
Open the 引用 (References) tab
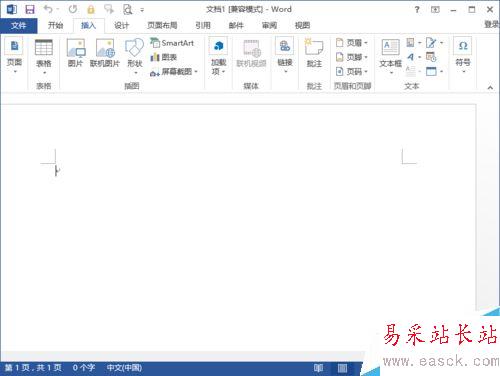pos(203,25)
